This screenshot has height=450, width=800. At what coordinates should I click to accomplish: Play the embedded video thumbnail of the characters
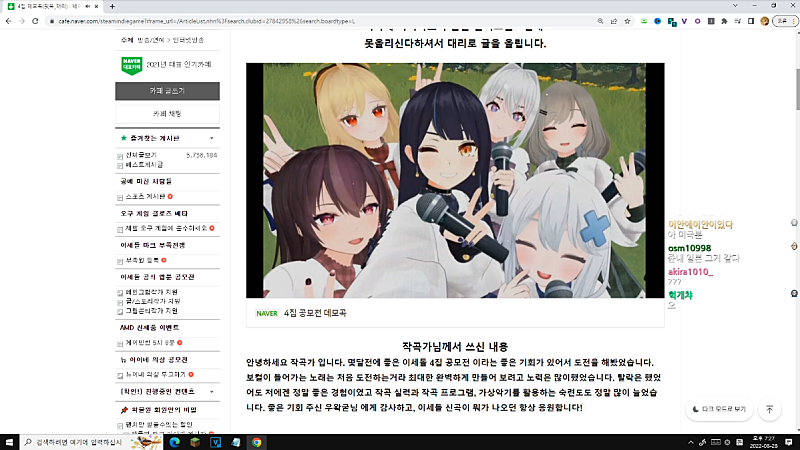[x=455, y=181]
